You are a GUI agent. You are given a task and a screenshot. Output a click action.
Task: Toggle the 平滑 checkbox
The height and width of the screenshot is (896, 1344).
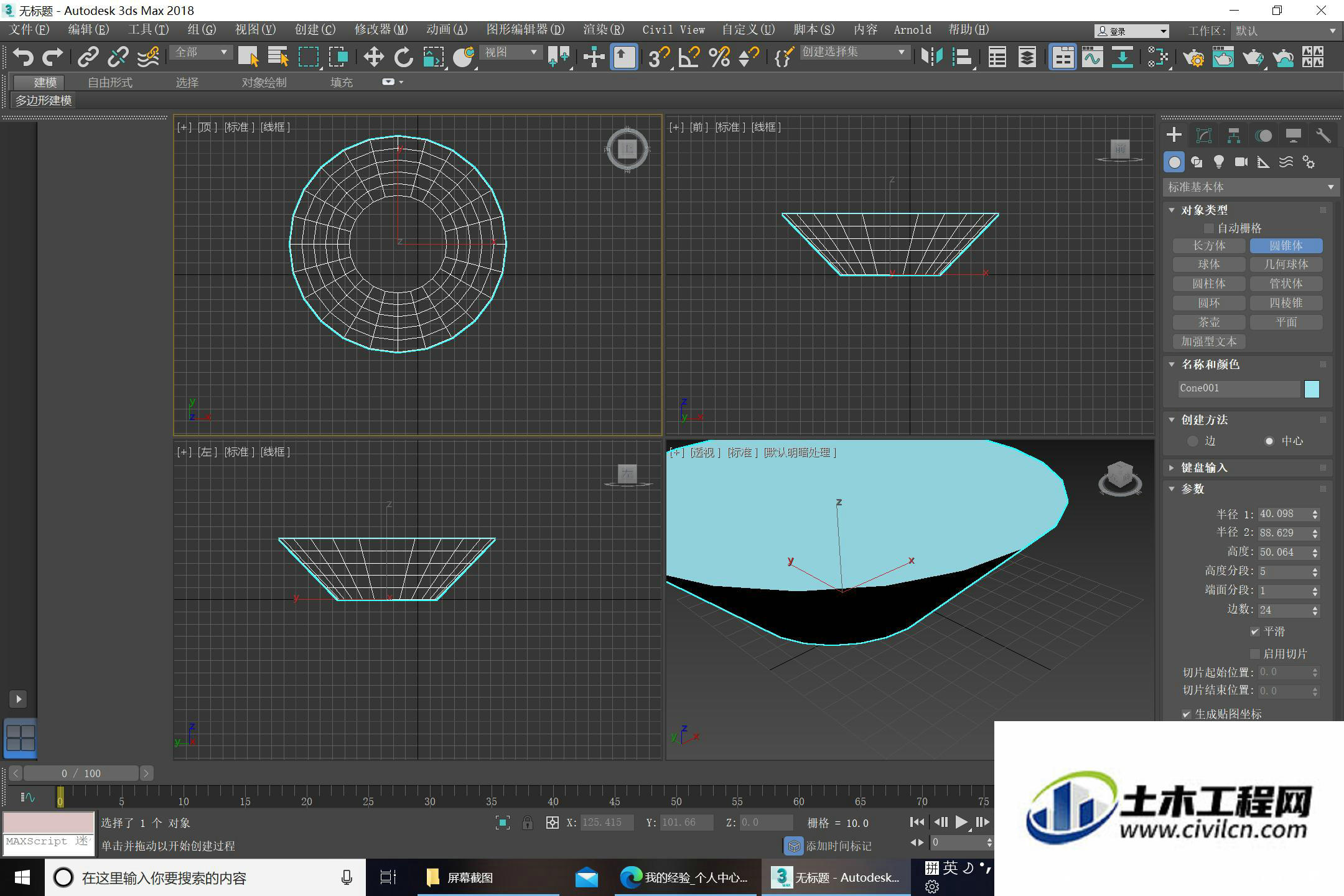[1255, 632]
